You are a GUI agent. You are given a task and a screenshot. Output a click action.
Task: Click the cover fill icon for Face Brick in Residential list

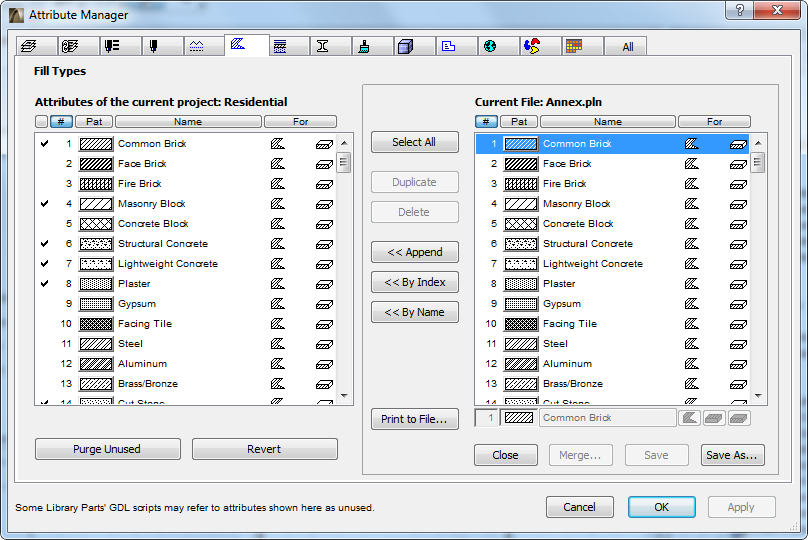pyautogui.click(x=324, y=164)
